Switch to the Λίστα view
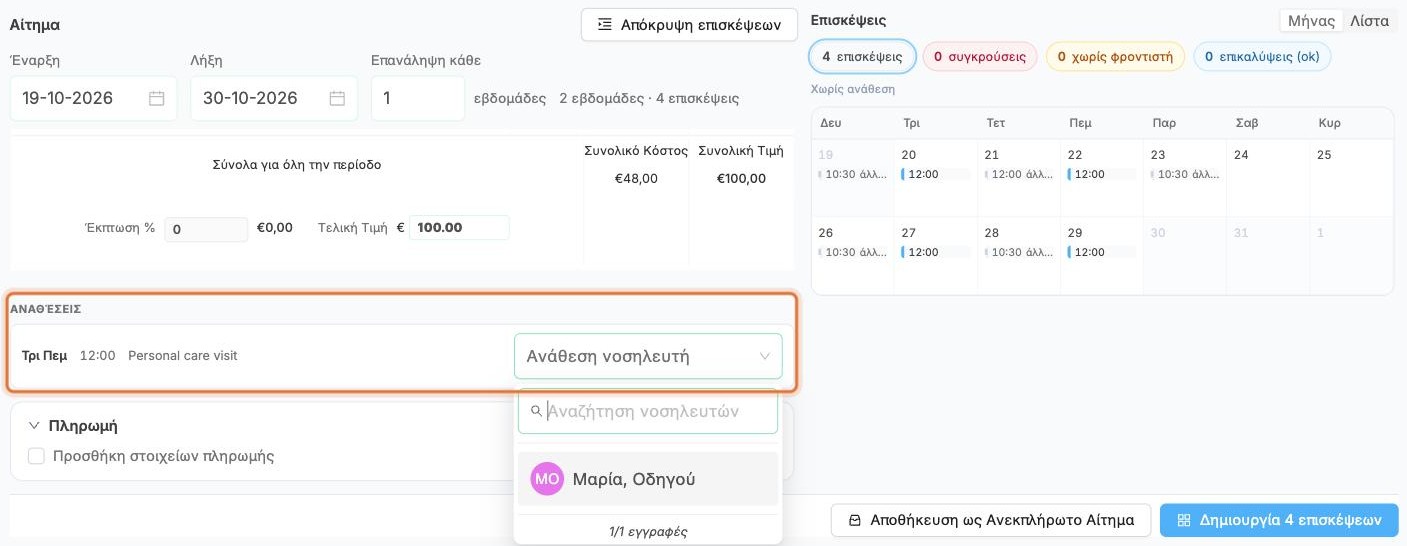1407x546 pixels. coord(1369,20)
